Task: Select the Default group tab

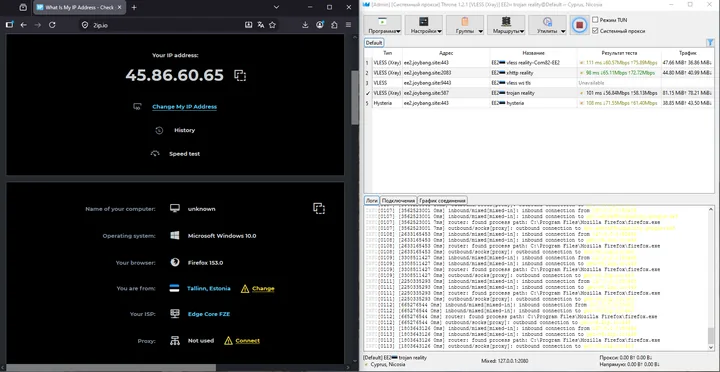Action: [x=374, y=43]
